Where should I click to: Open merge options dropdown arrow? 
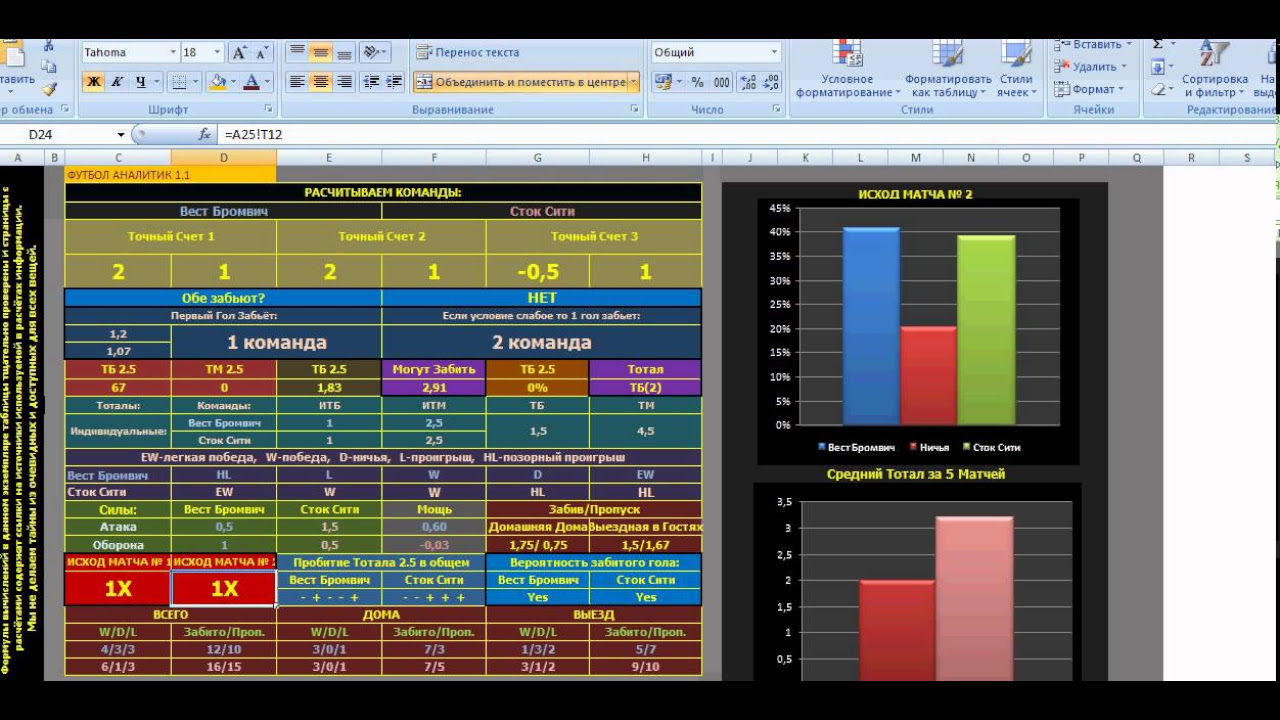click(634, 82)
